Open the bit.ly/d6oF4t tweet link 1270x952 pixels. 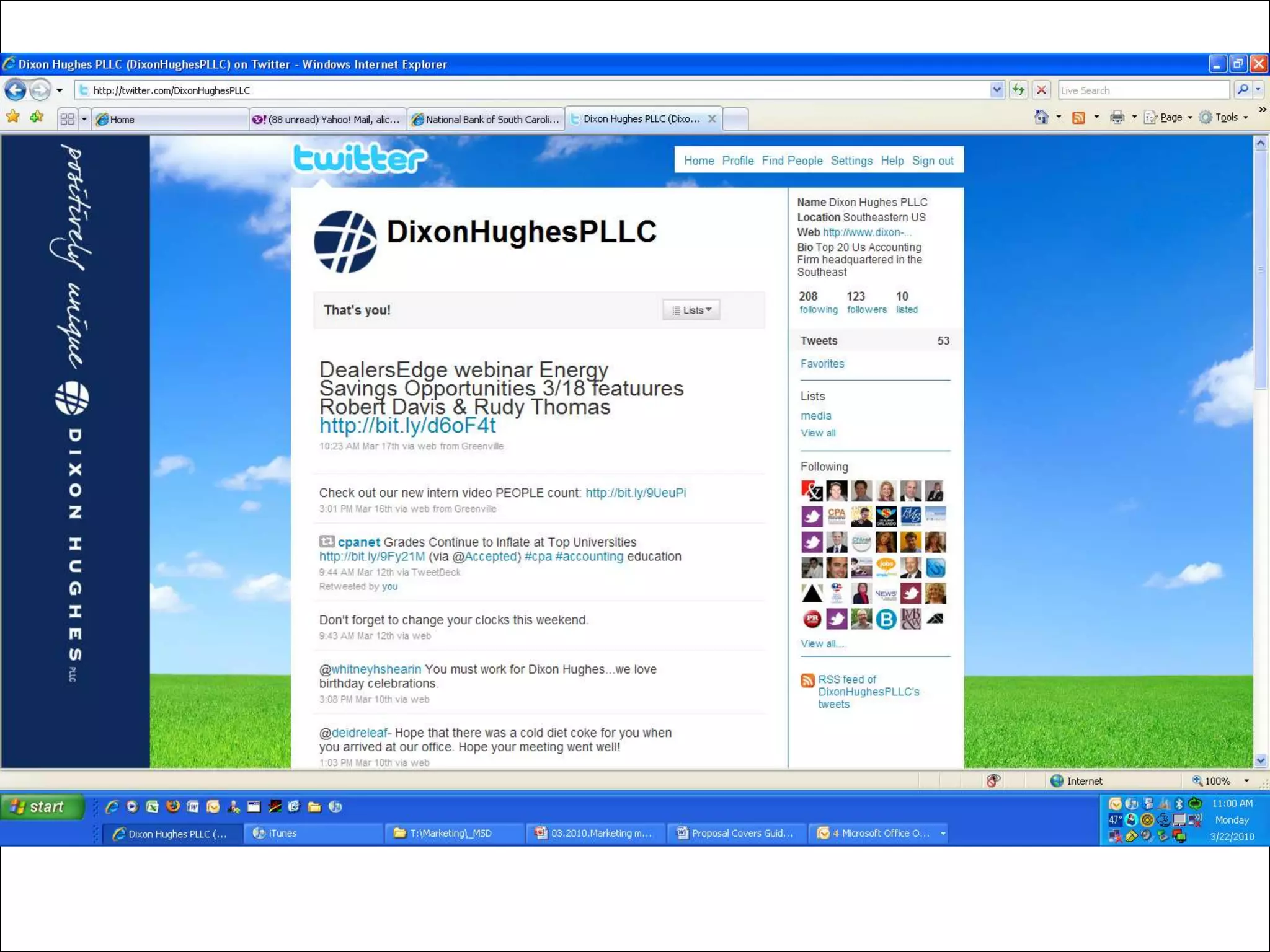(407, 426)
